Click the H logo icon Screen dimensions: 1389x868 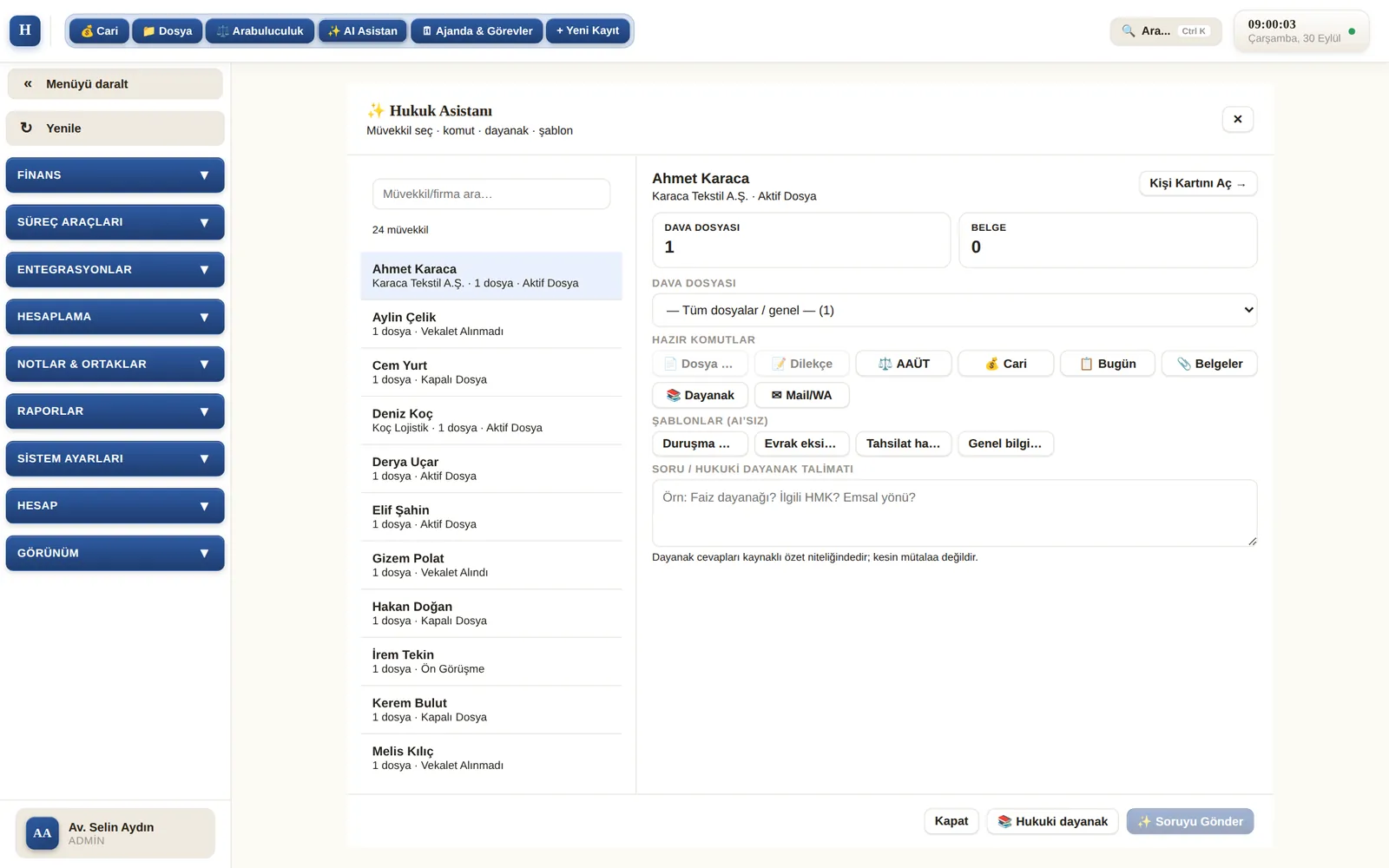click(25, 30)
